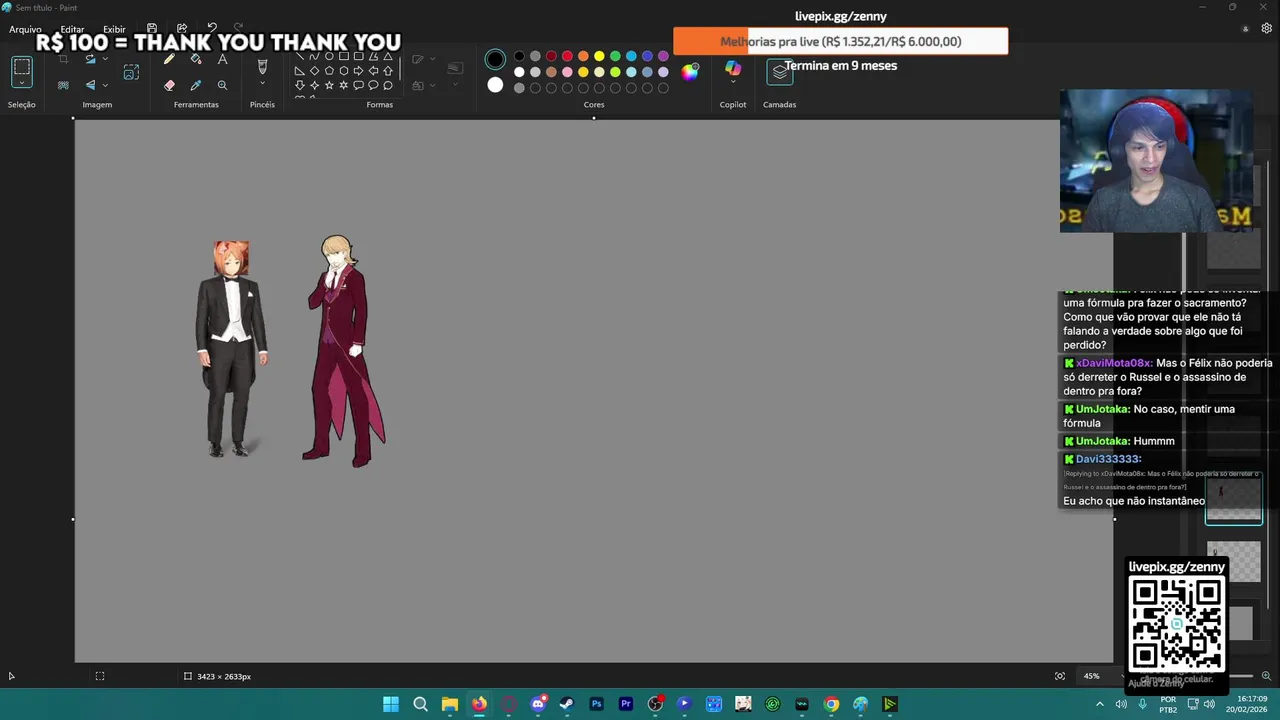Activate the Color 2 white circle

[x=495, y=85]
